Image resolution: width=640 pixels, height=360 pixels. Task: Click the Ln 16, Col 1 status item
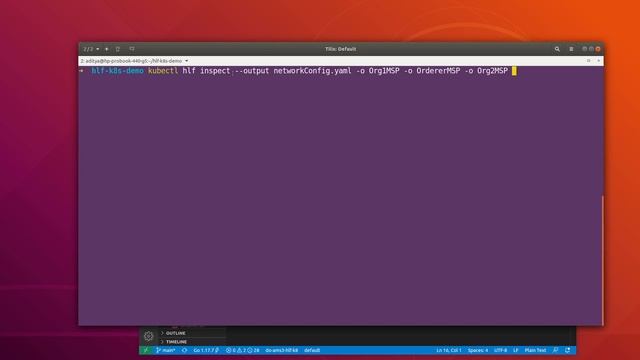[x=449, y=350]
